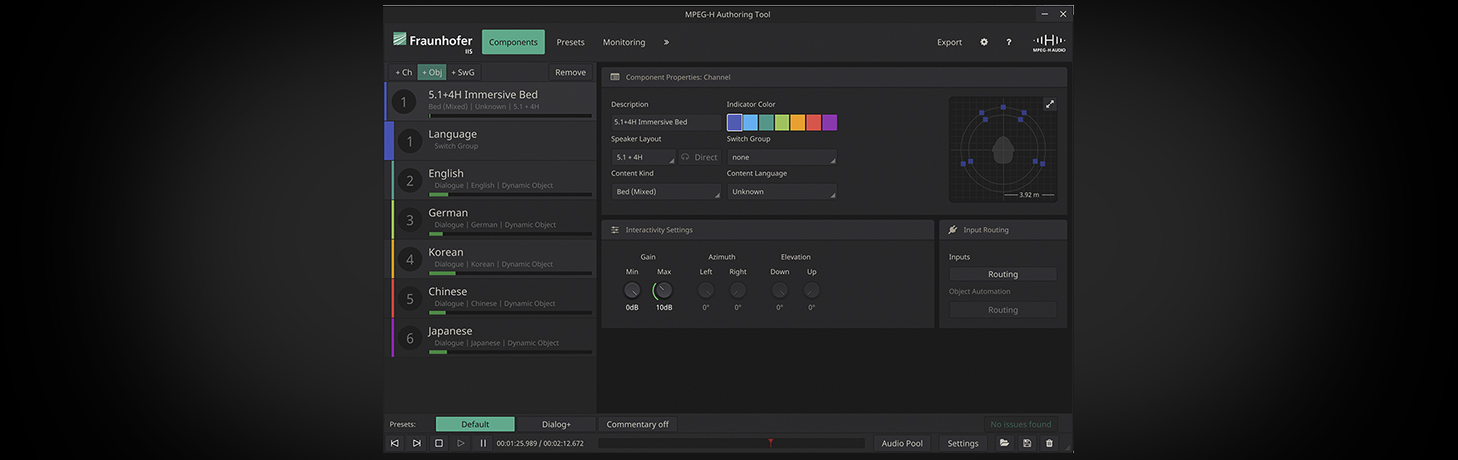Add an object with + Obj

(x=432, y=72)
